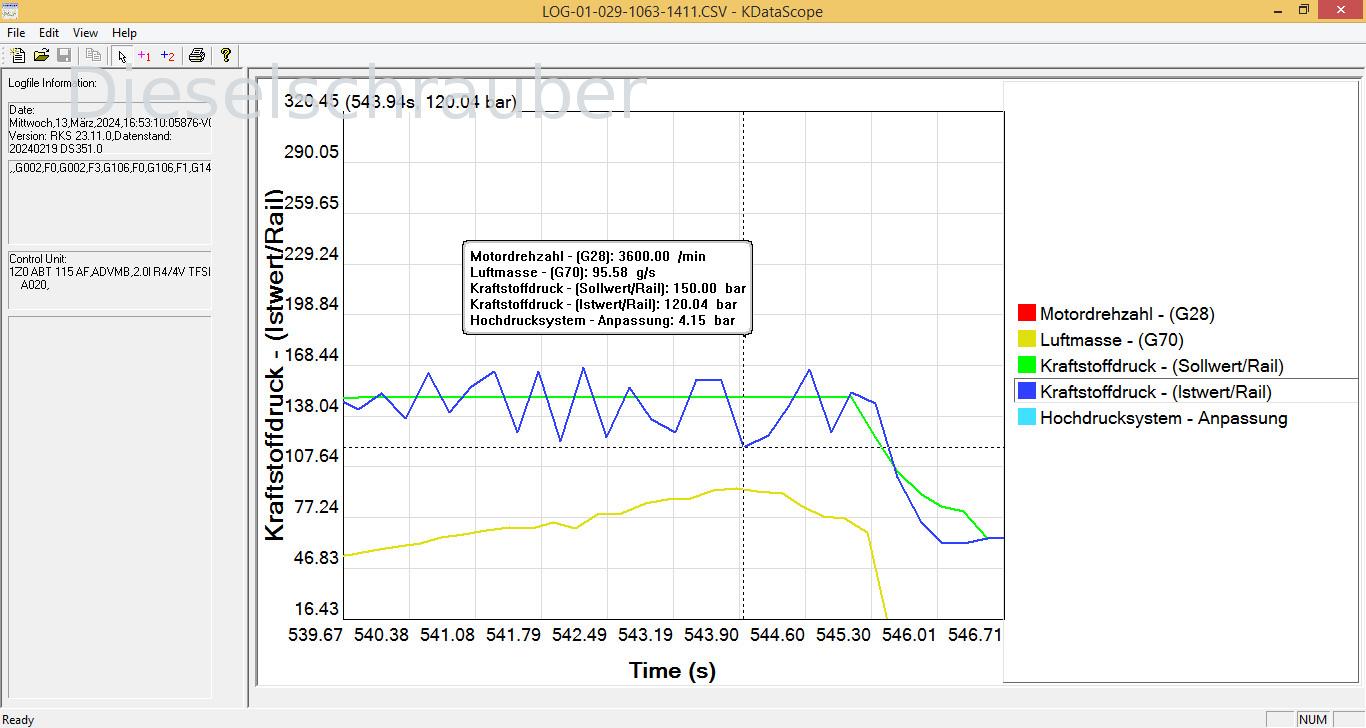Click the yellow question mark help icon
The height and width of the screenshot is (728, 1366).
coord(226,56)
